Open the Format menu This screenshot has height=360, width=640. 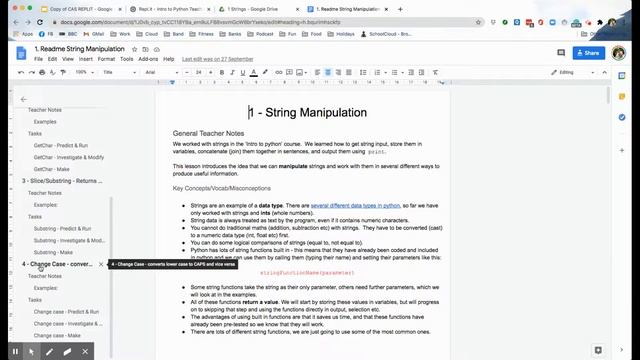[x=106, y=59]
